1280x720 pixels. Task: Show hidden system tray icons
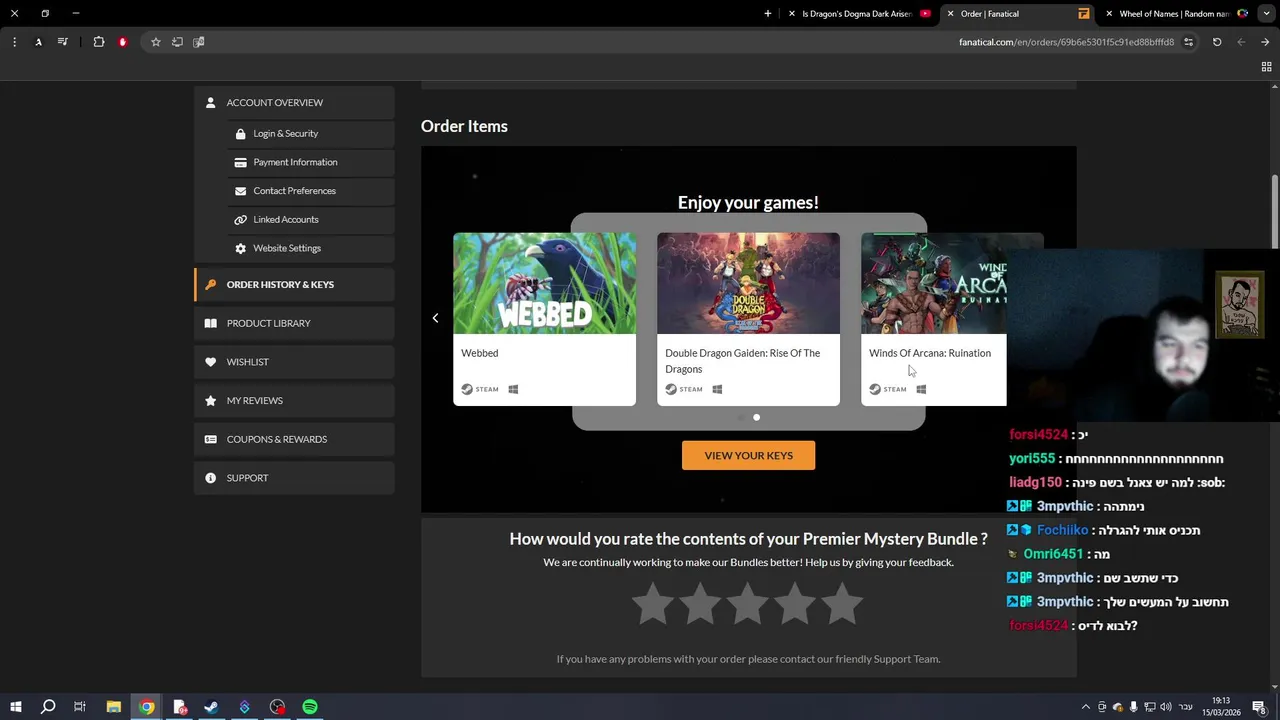click(x=1086, y=707)
